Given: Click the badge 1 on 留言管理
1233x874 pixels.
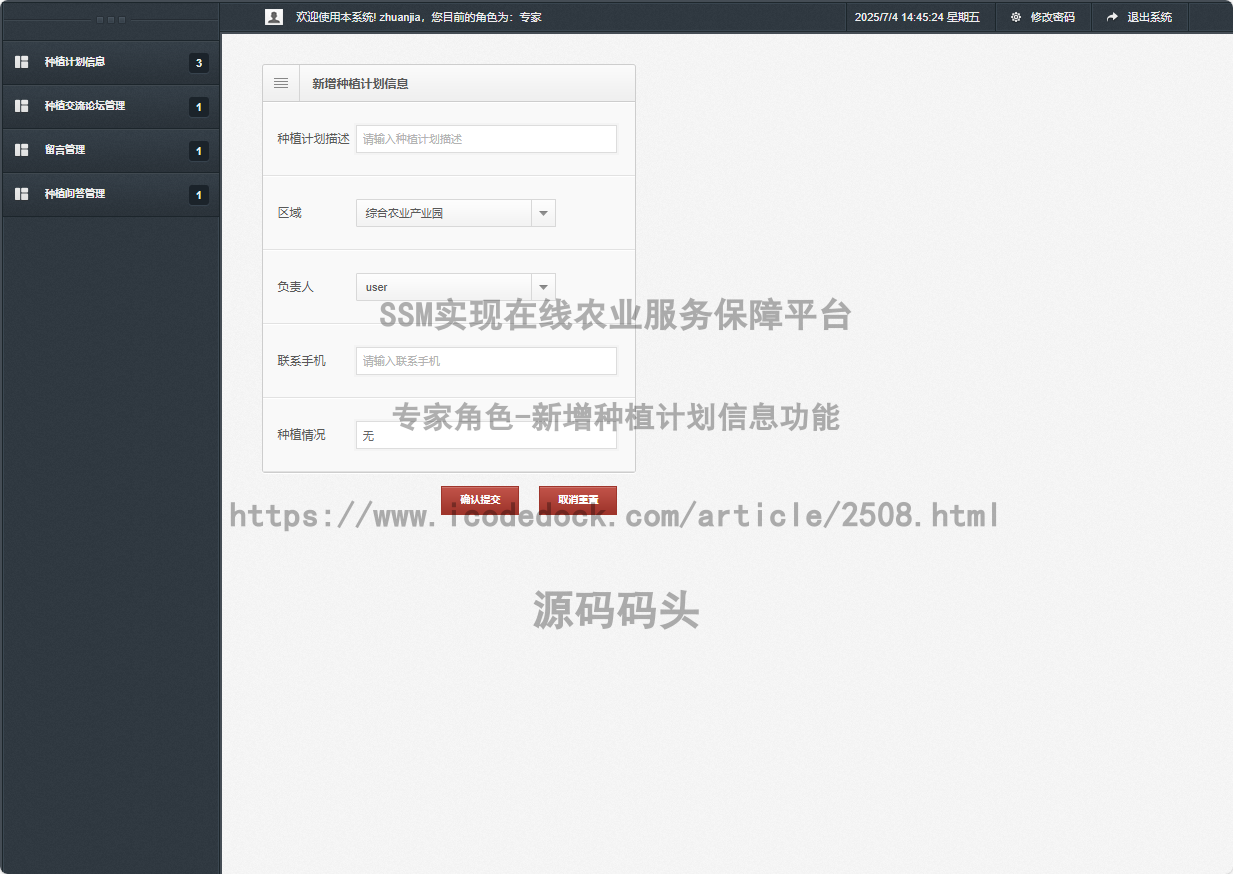Looking at the screenshot, I should [199, 151].
